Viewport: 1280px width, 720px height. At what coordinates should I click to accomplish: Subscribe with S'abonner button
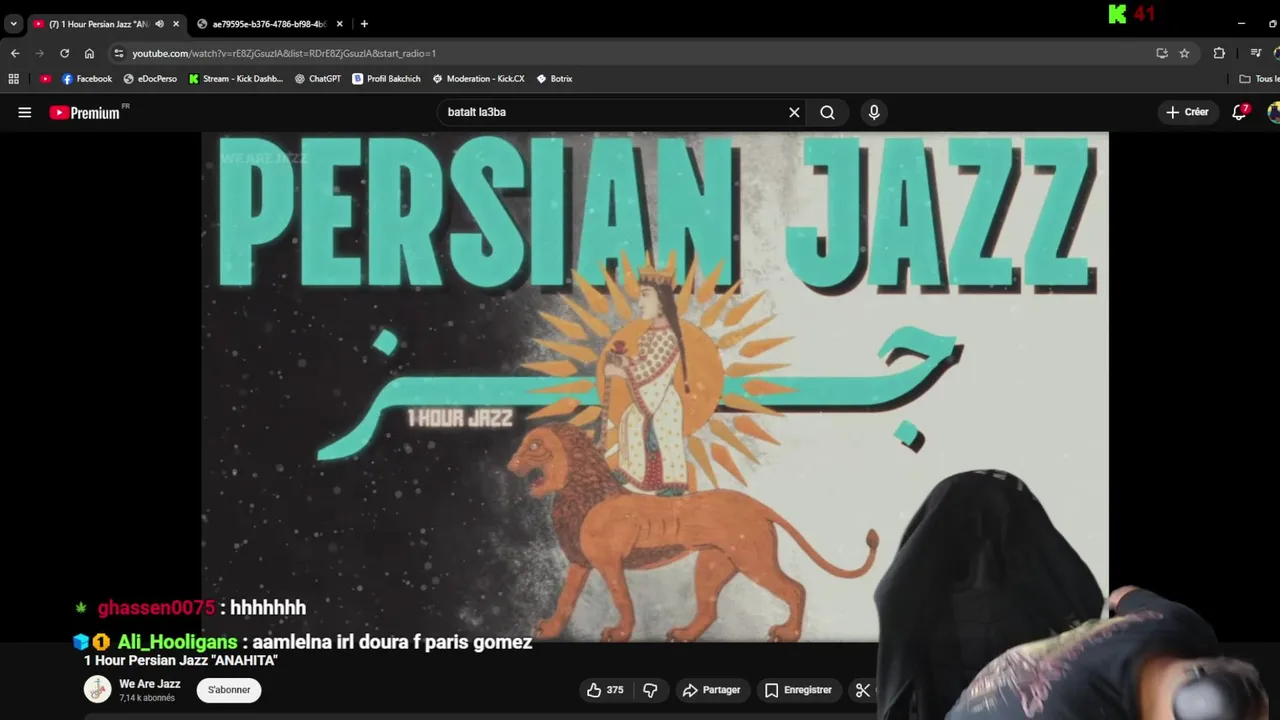[229, 690]
